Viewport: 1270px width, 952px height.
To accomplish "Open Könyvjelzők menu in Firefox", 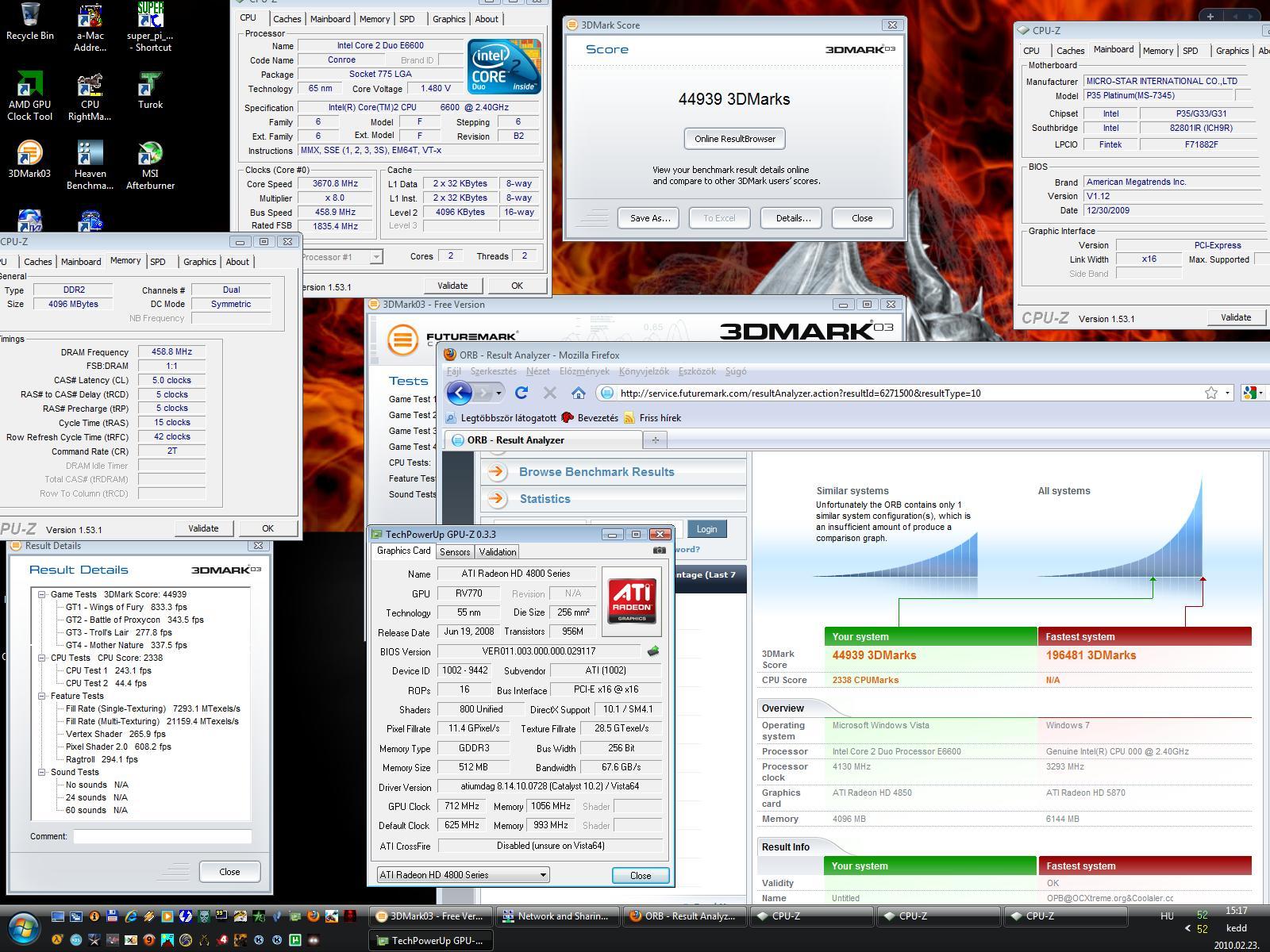I will 644,371.
